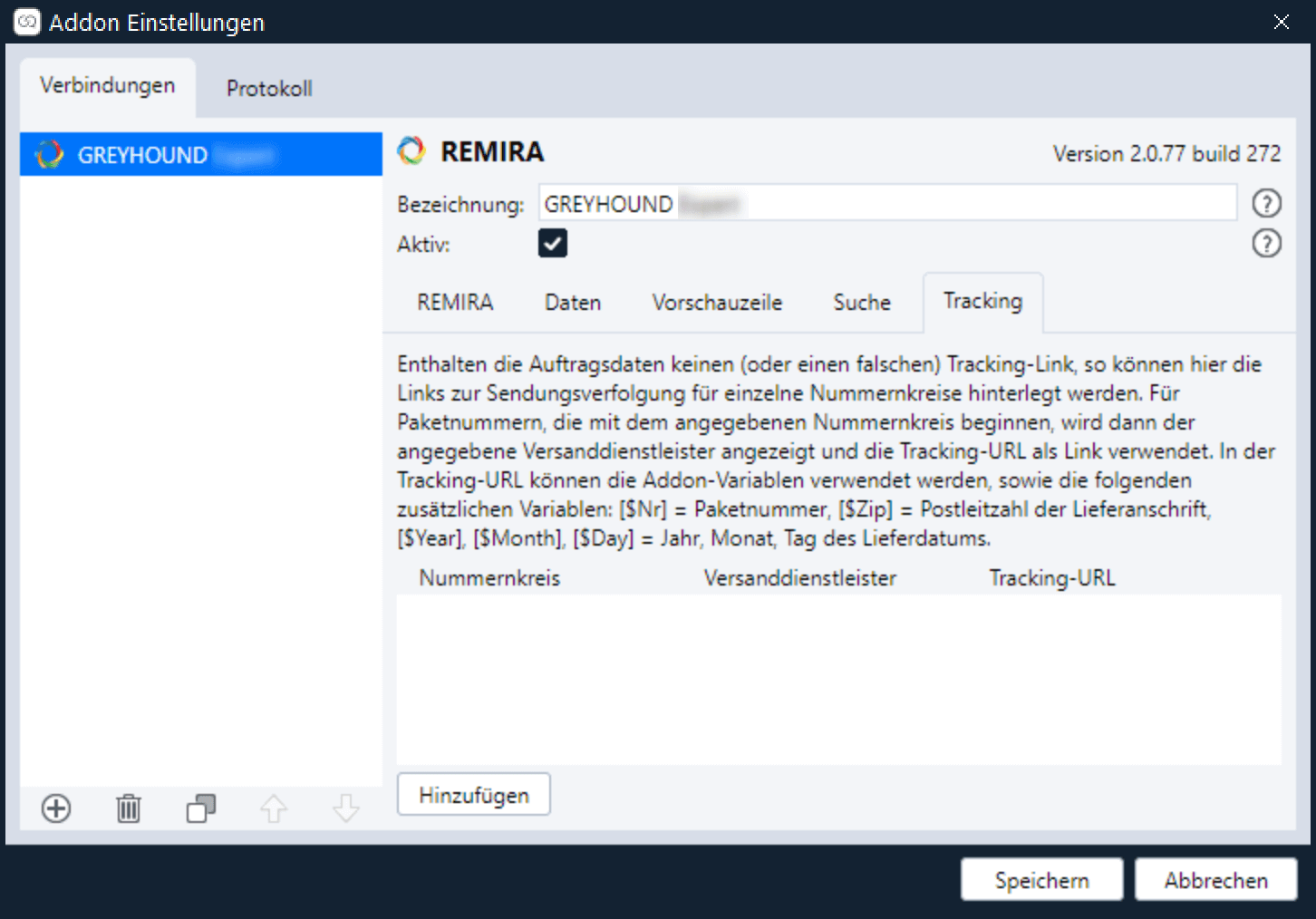Click the Versanddienstleister column header

tap(800, 578)
